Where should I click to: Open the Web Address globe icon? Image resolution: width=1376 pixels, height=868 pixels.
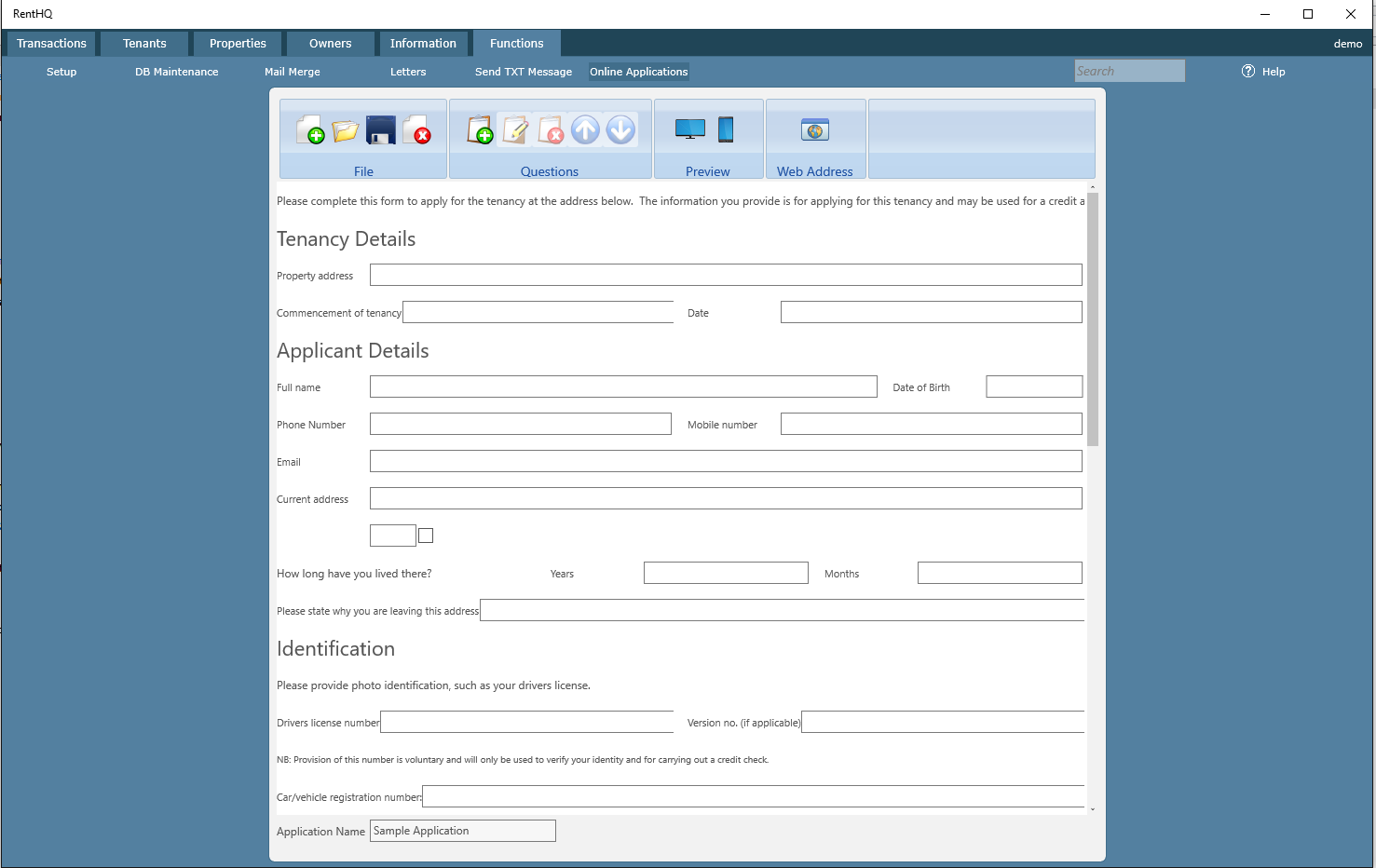pyautogui.click(x=815, y=130)
